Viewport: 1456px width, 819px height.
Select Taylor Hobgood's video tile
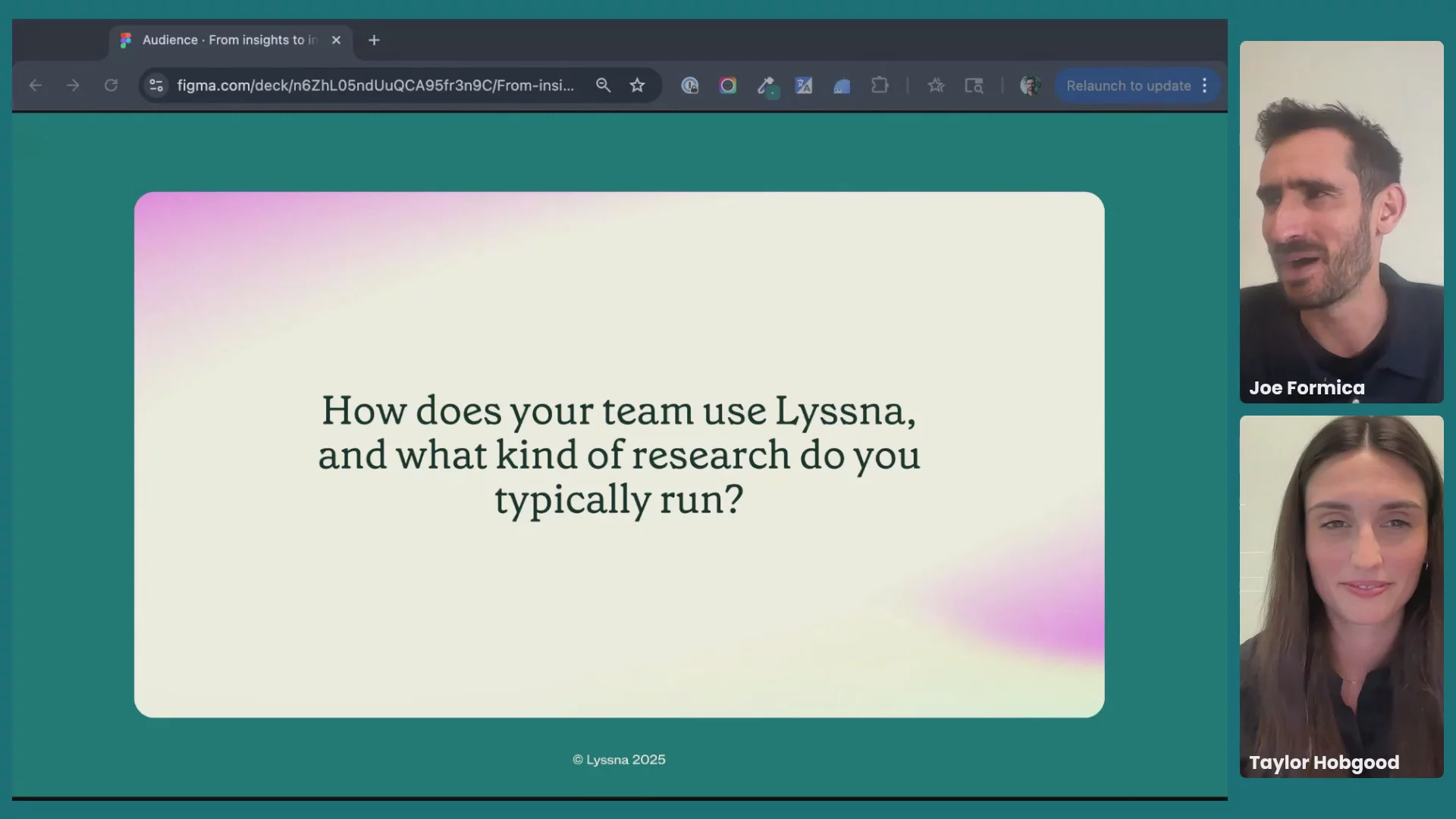click(1341, 597)
